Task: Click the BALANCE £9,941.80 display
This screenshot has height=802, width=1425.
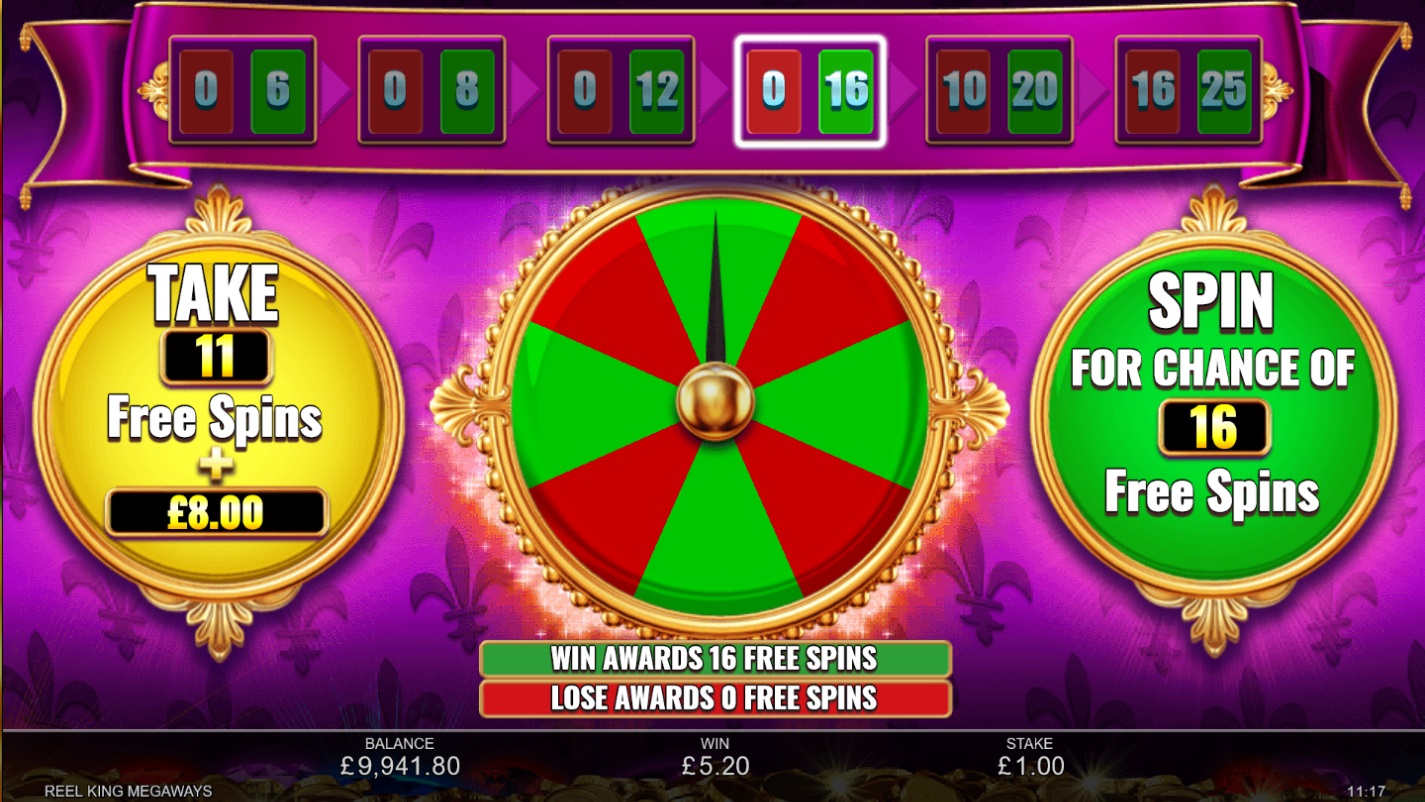Action: click(400, 759)
